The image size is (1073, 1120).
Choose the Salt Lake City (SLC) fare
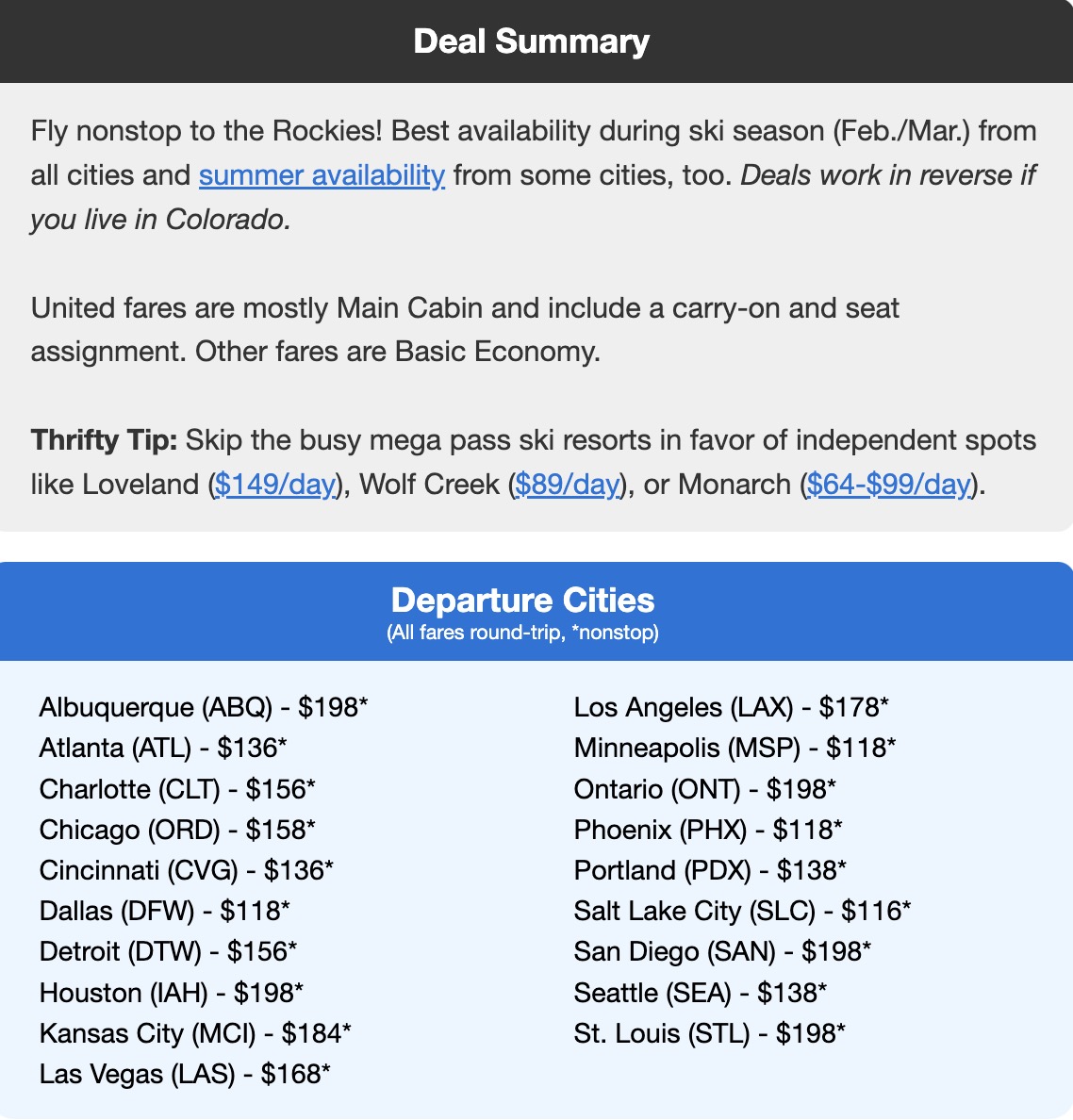[x=743, y=911]
